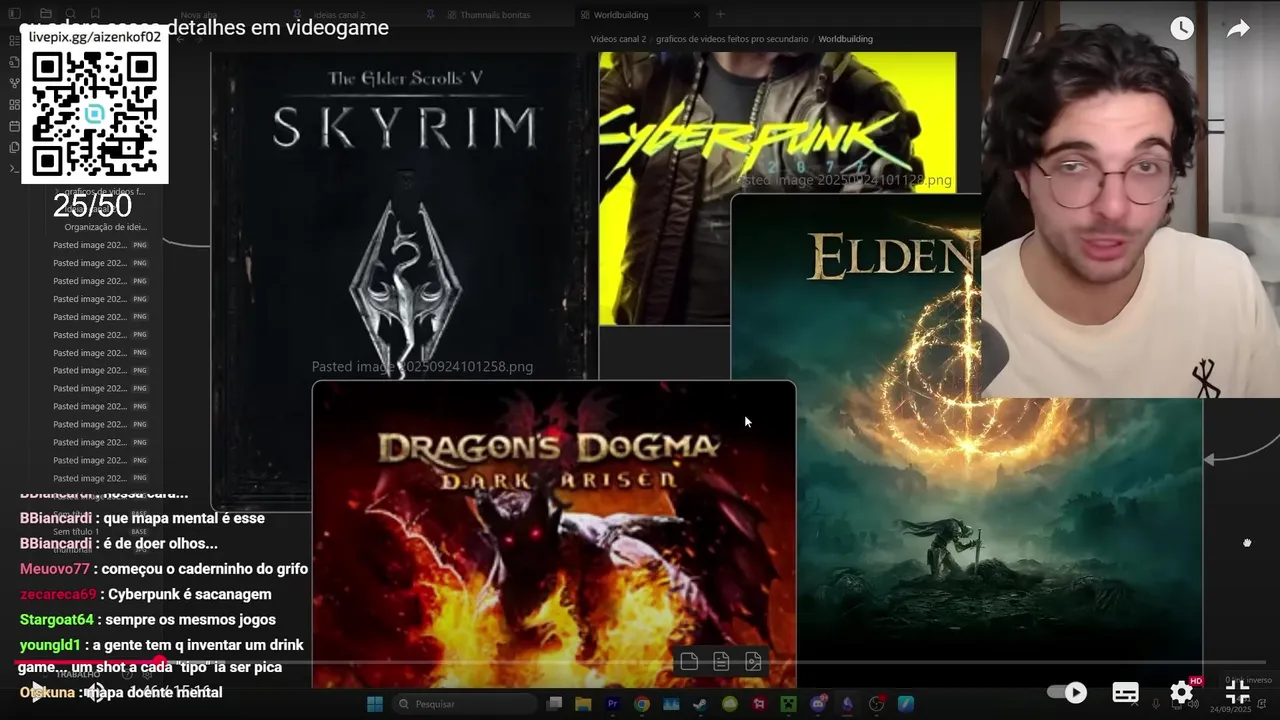Click the YouTube Share arrow icon

(x=1238, y=29)
